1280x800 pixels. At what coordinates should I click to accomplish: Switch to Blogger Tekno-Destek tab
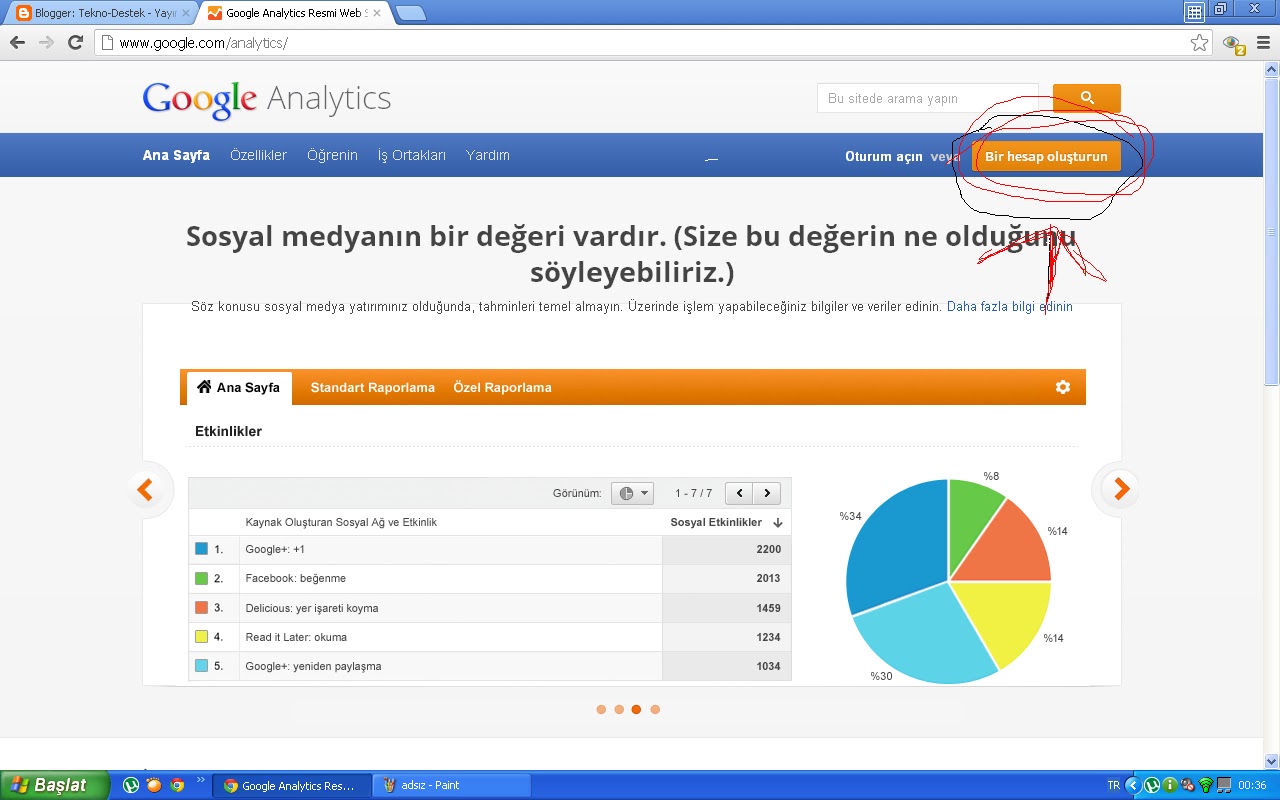pyautogui.click(x=99, y=13)
